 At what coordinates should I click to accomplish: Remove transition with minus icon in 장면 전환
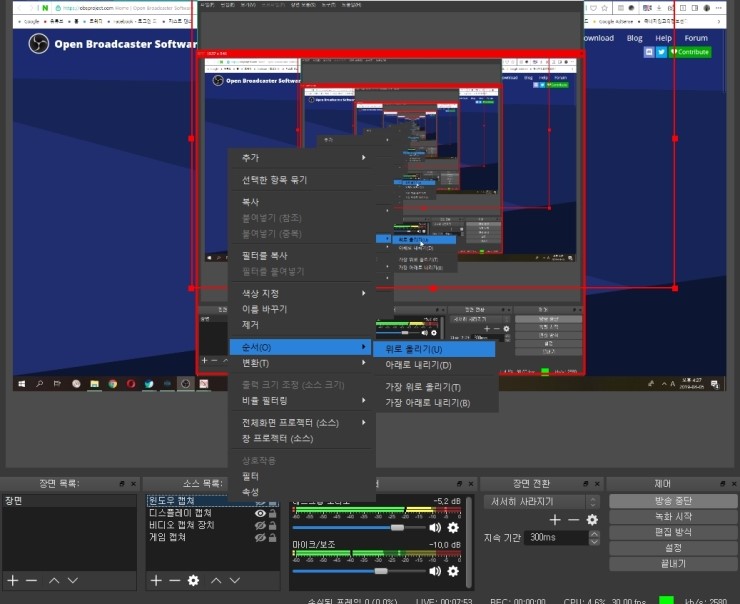point(573,520)
